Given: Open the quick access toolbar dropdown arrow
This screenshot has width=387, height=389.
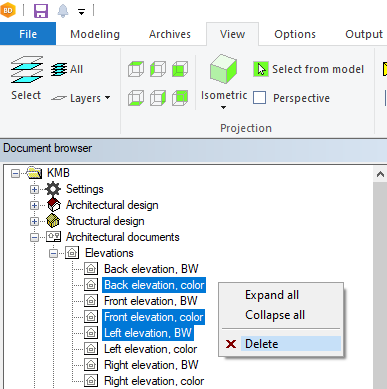Looking at the screenshot, I should coord(81,12).
